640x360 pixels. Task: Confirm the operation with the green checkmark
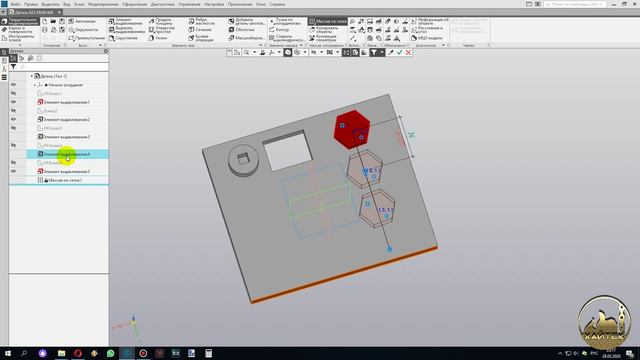pos(399,53)
